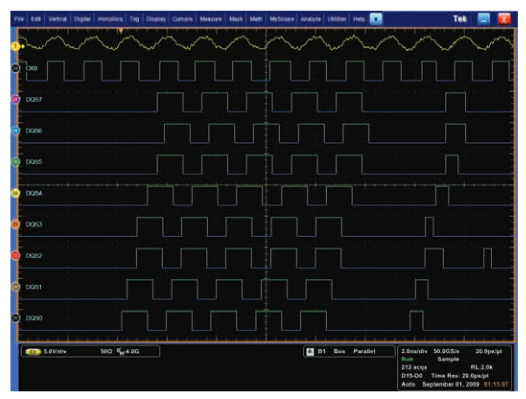Click the Sample acquisition mode readout
This screenshot has width=526, height=399.
(448, 359)
